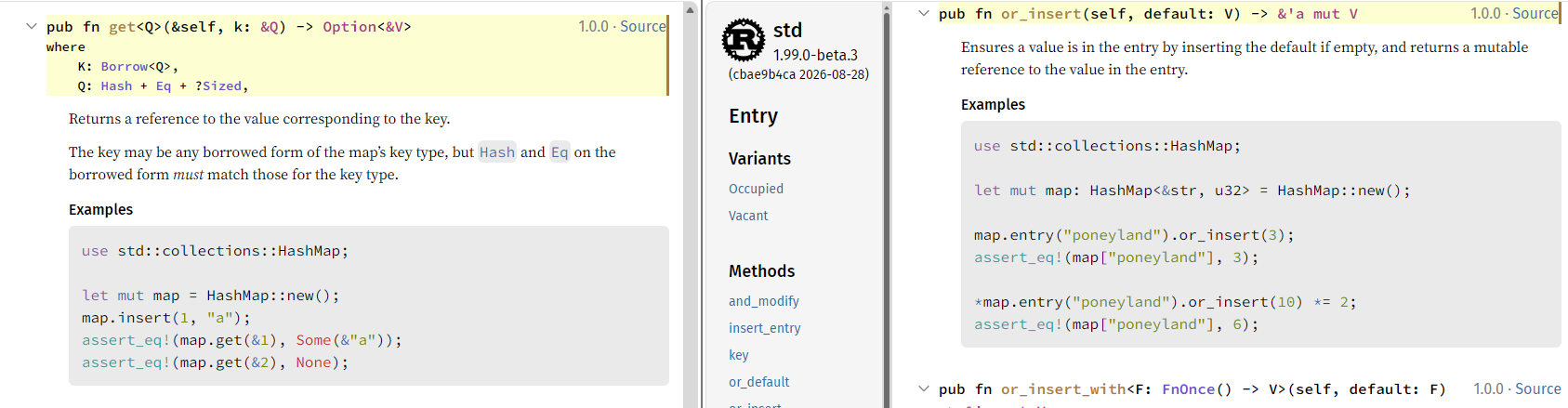Collapse the or_insert_with method documentation
Image resolution: width=1568 pixels, height=408 pixels.
tap(923, 389)
